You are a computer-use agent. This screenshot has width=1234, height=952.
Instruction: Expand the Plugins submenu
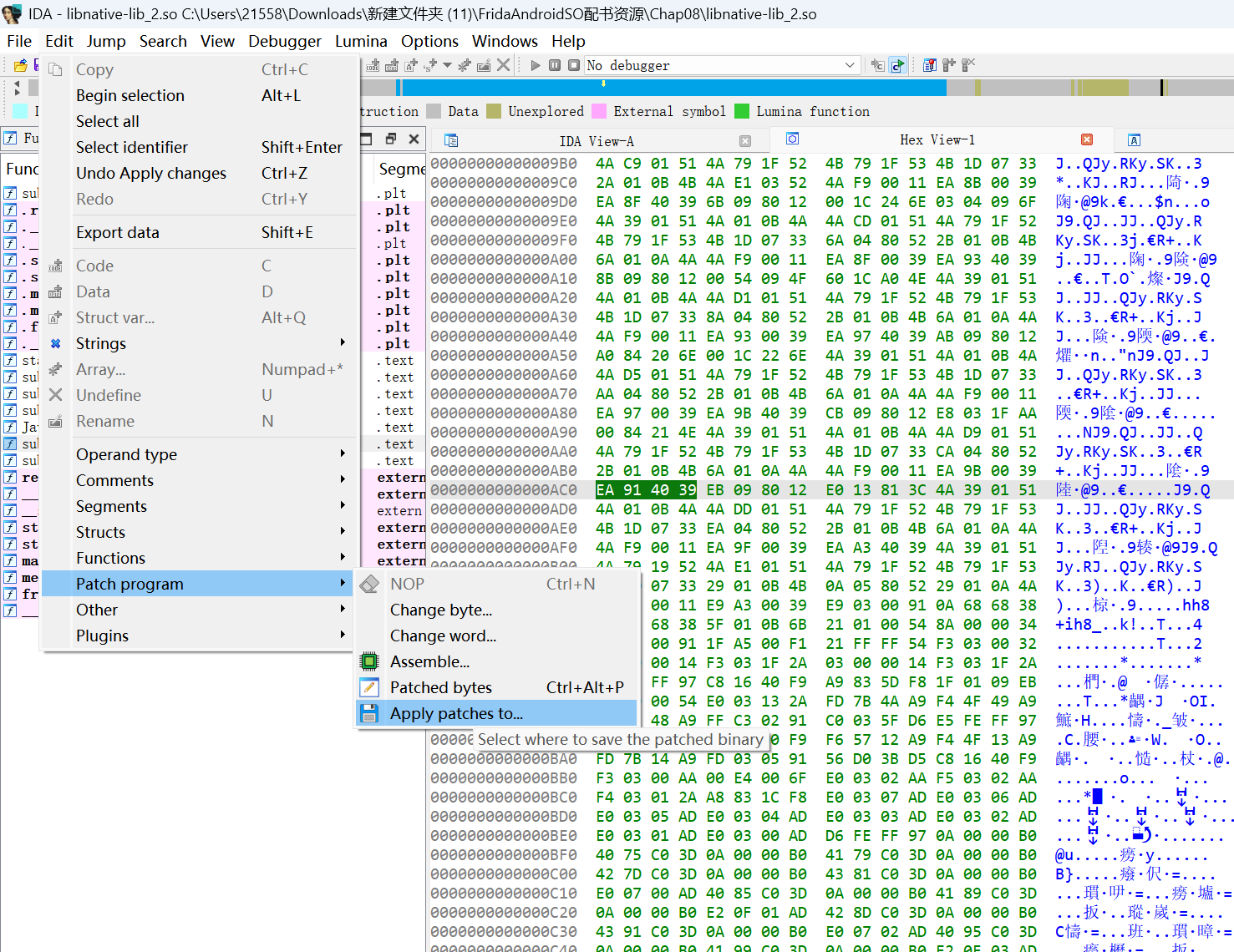coord(201,636)
